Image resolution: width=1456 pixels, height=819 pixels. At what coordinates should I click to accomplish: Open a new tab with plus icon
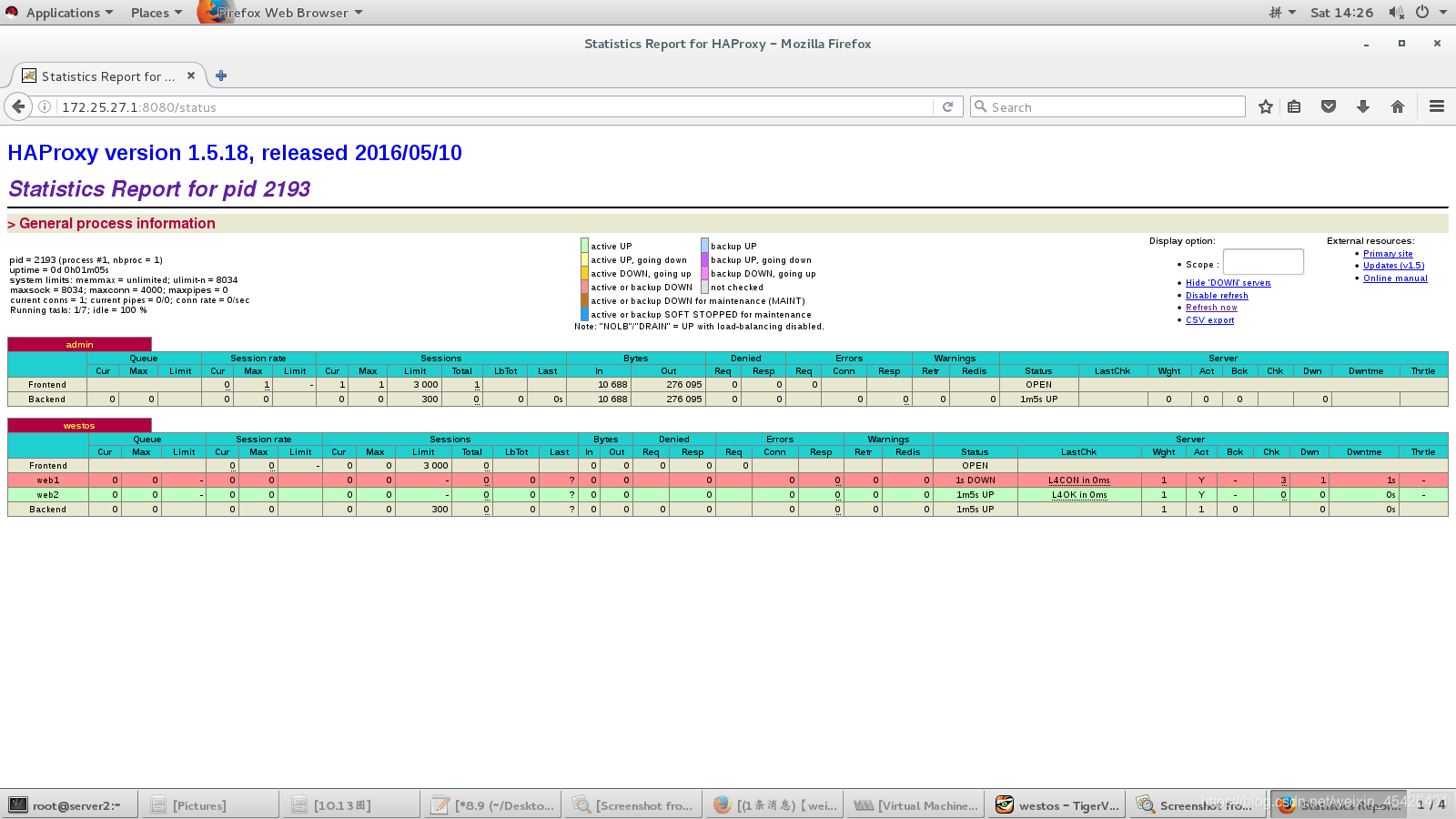click(x=221, y=76)
